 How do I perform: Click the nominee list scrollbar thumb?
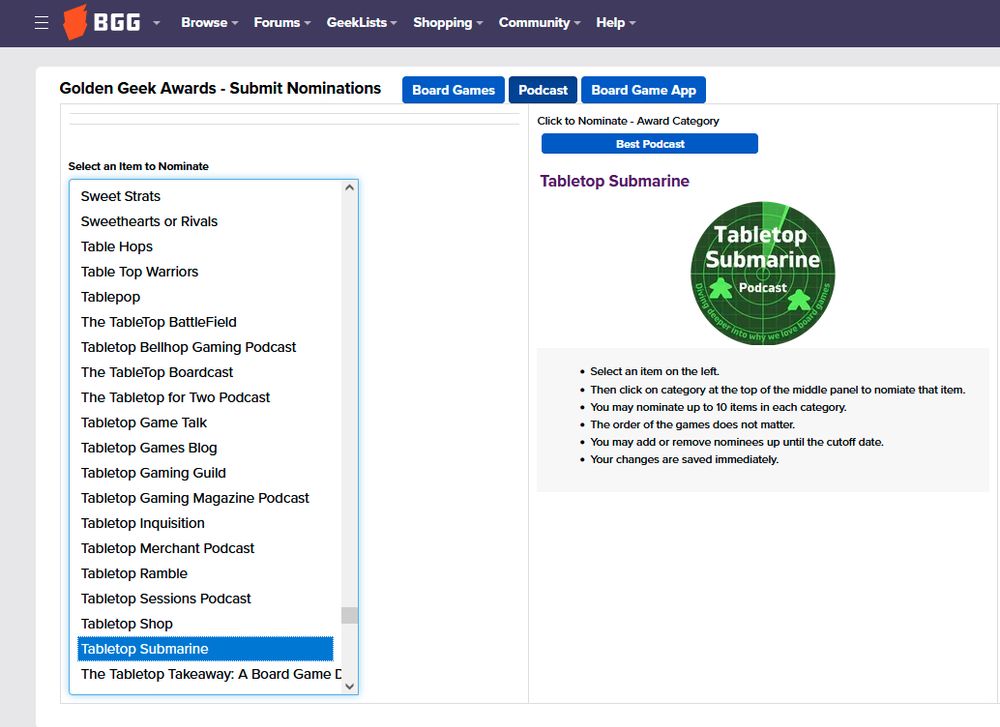[x=349, y=615]
